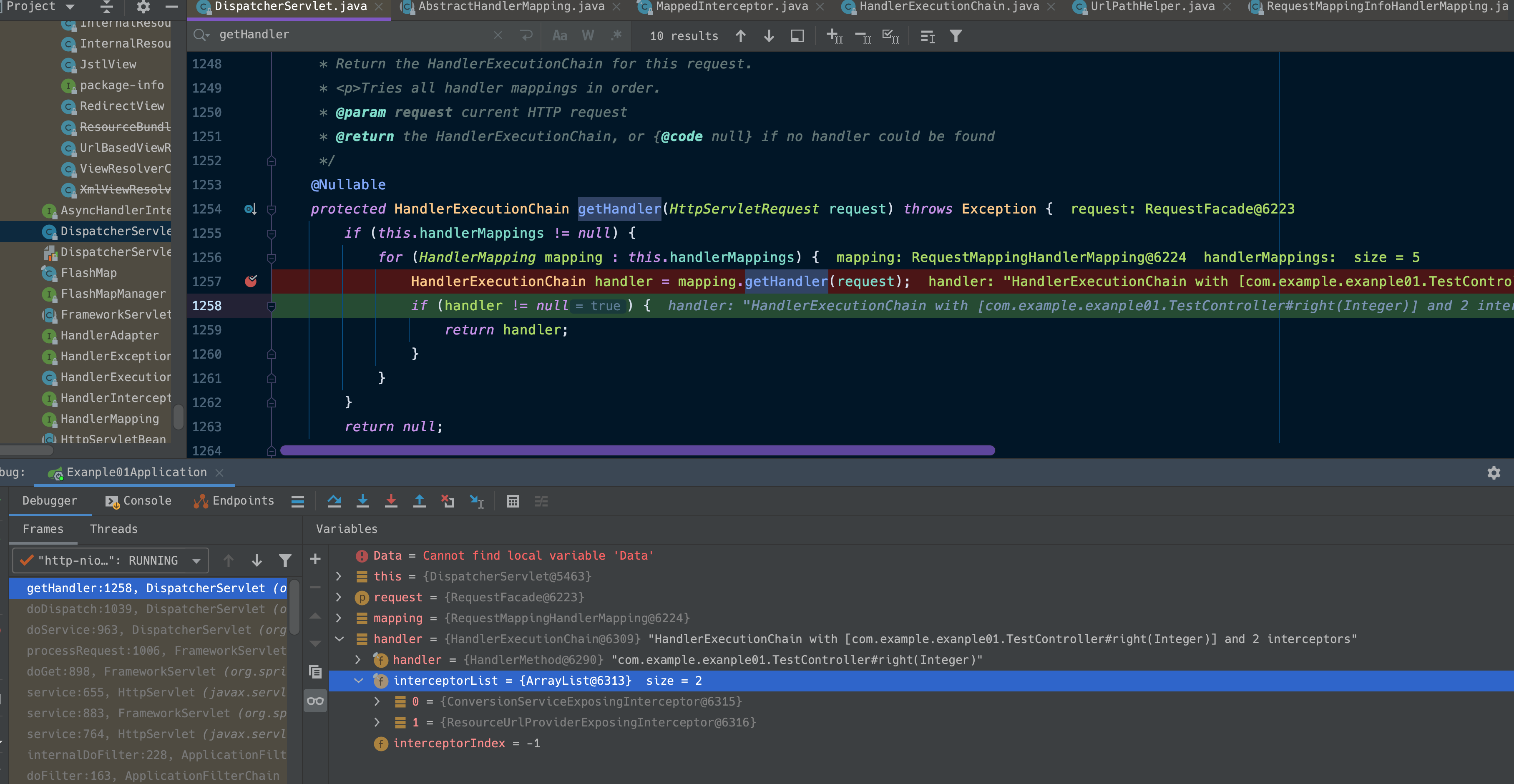This screenshot has width=1514, height=784.
Task: Click the Step Into debugger icon
Action: pyautogui.click(x=362, y=501)
